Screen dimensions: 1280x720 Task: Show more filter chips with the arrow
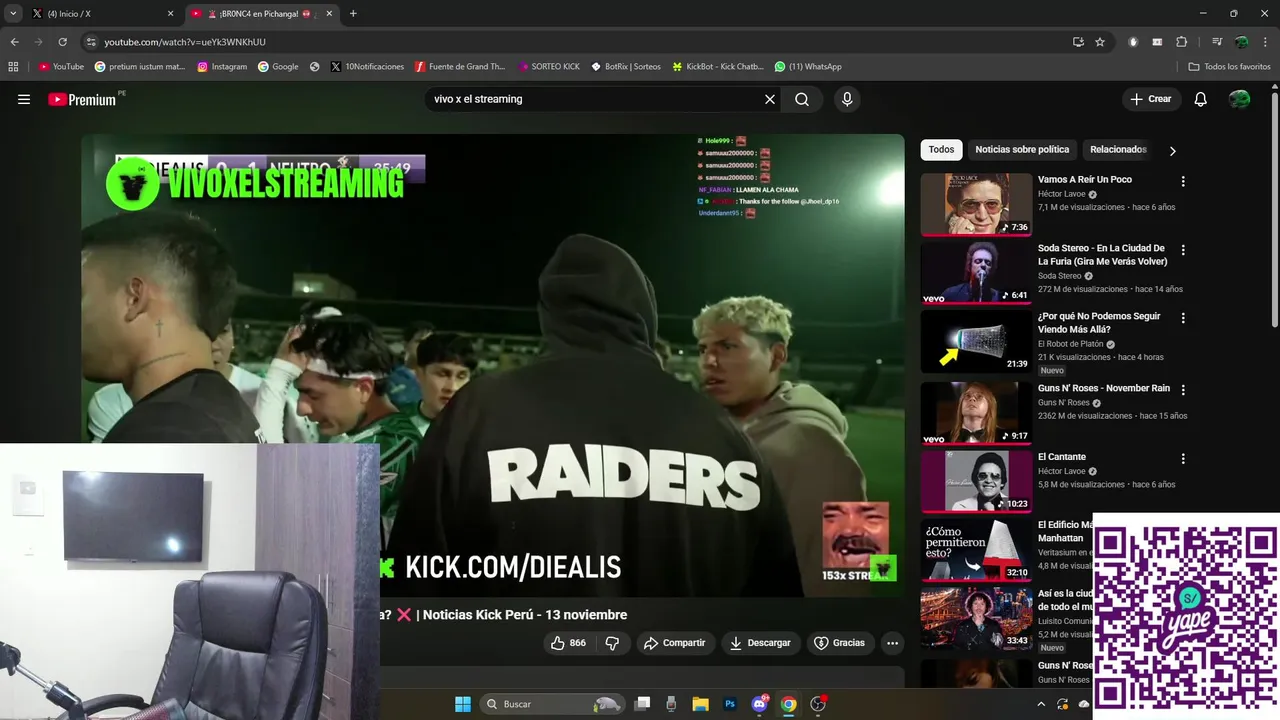(x=1172, y=151)
